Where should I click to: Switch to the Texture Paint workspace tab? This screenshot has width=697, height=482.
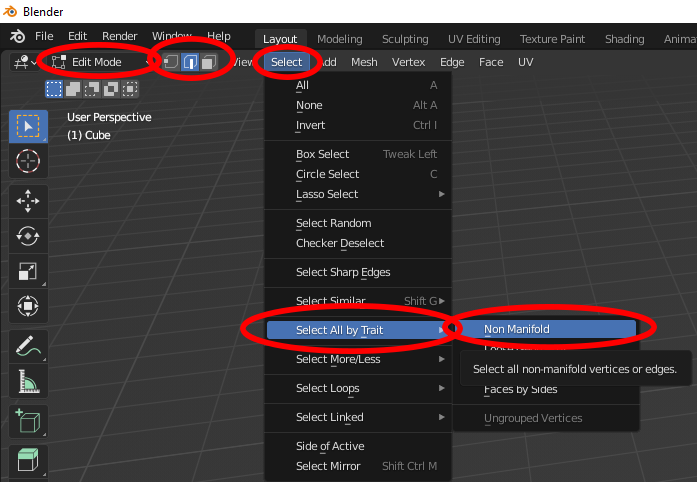pyautogui.click(x=553, y=39)
